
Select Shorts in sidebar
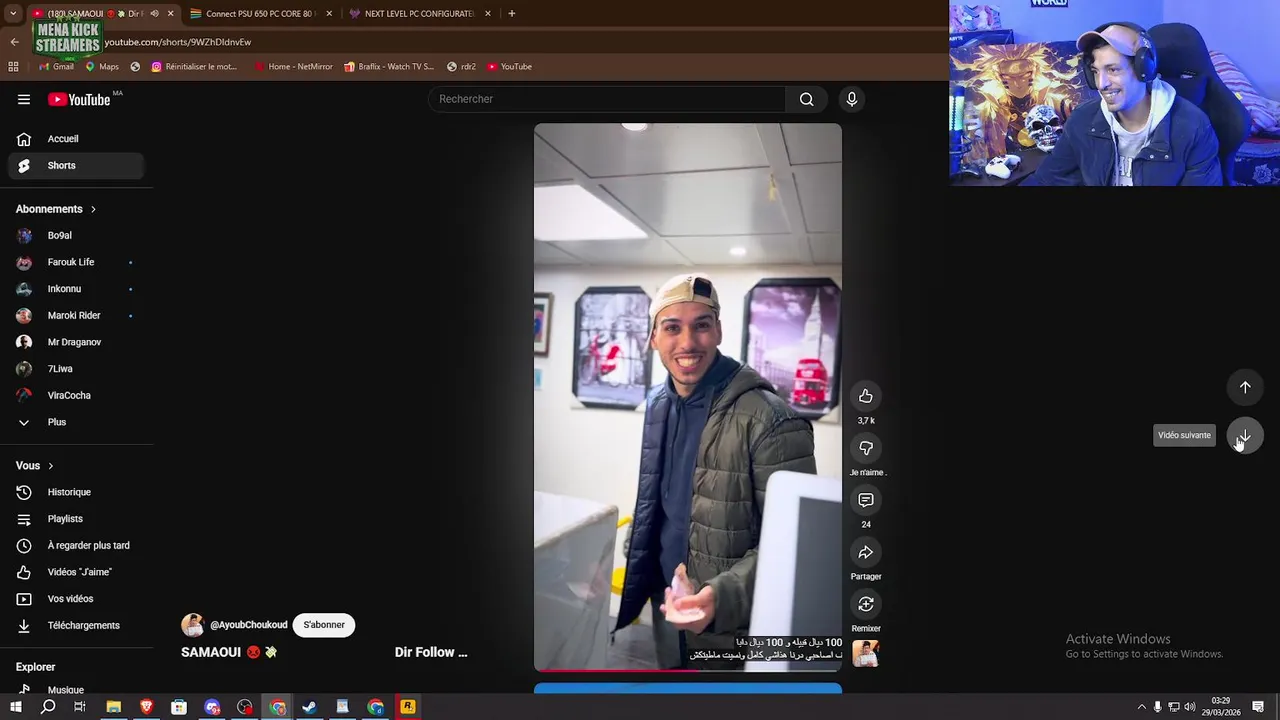click(76, 165)
